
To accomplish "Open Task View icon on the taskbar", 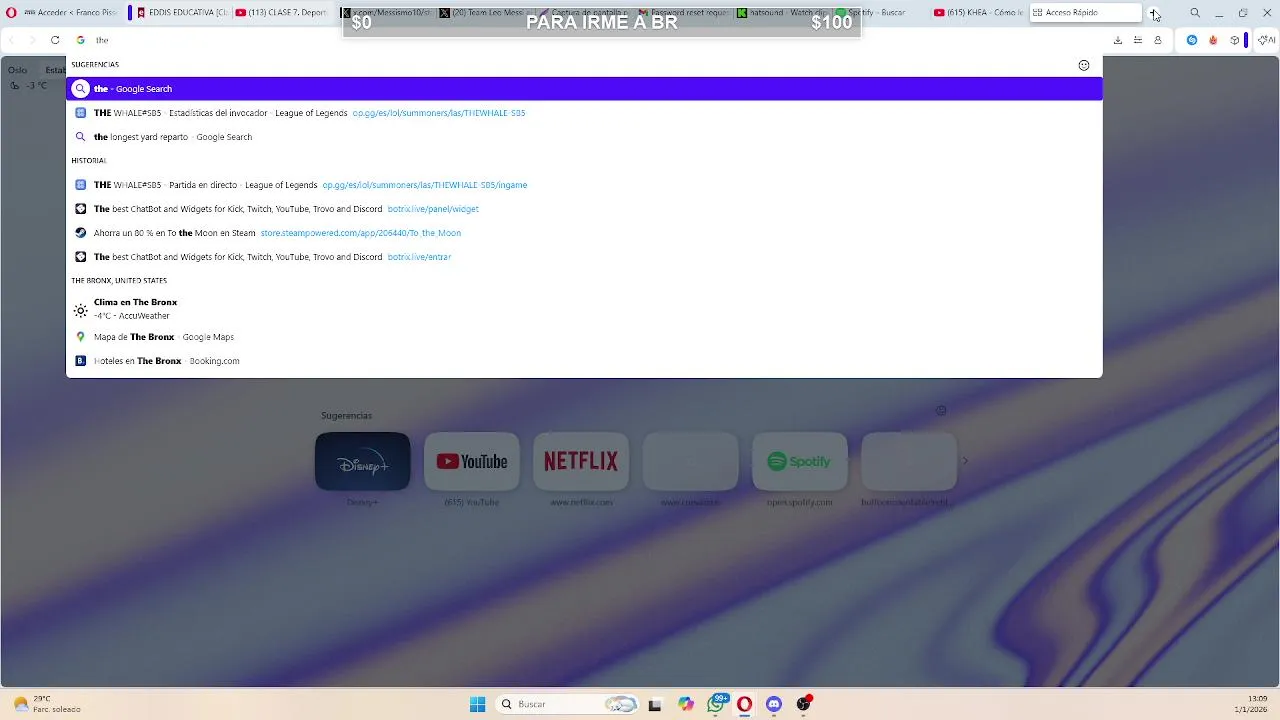I will point(655,704).
